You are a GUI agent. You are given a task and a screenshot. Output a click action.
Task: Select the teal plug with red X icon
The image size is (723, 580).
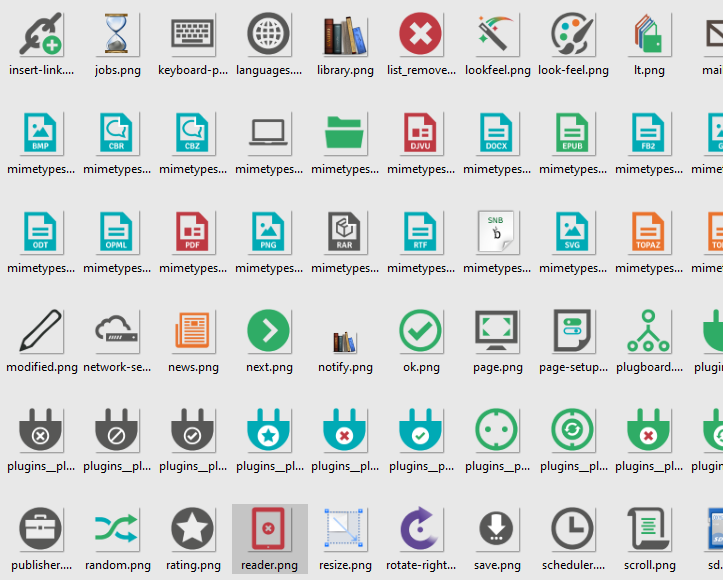coord(344,430)
